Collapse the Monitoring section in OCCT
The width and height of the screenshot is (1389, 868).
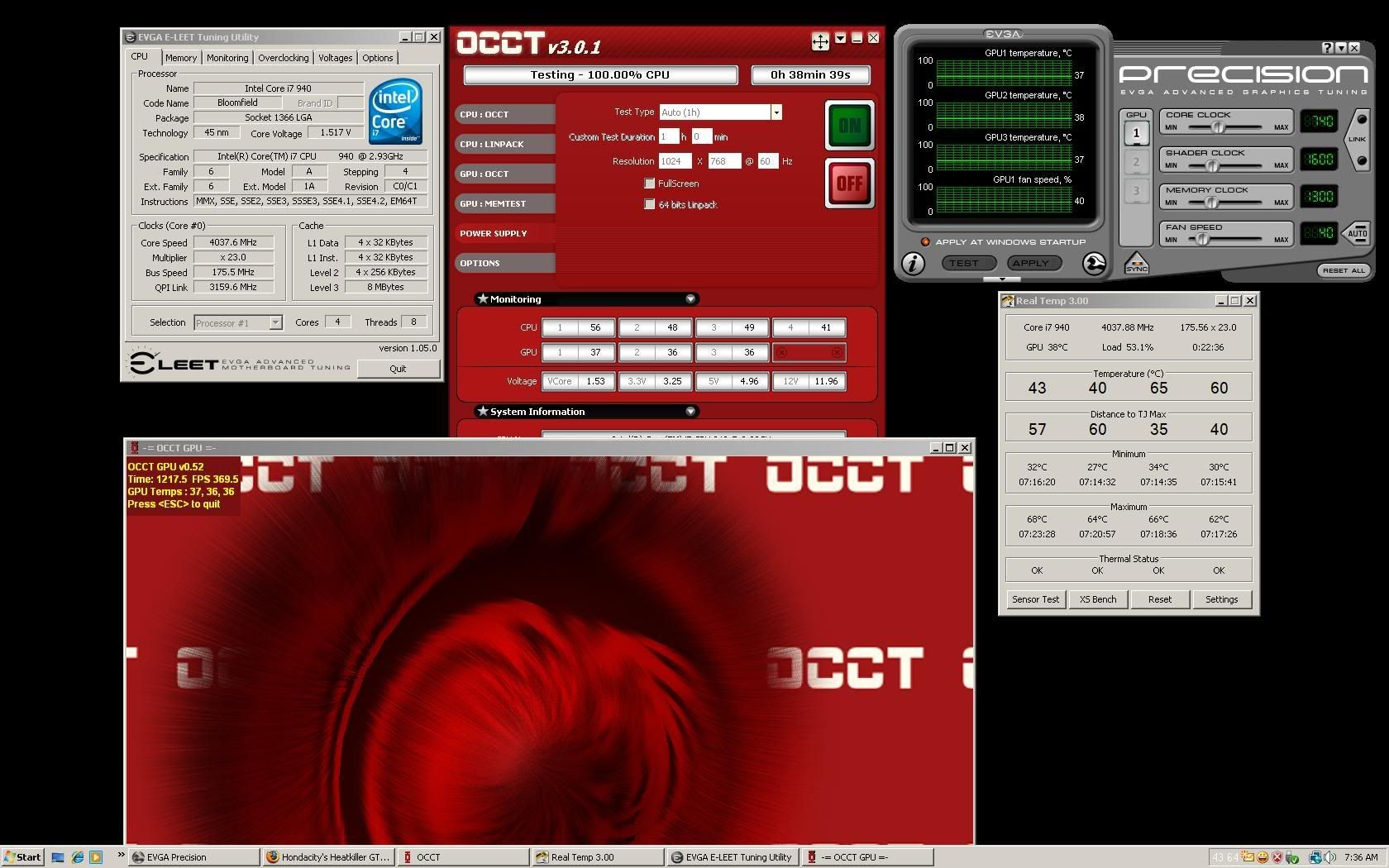coord(690,299)
